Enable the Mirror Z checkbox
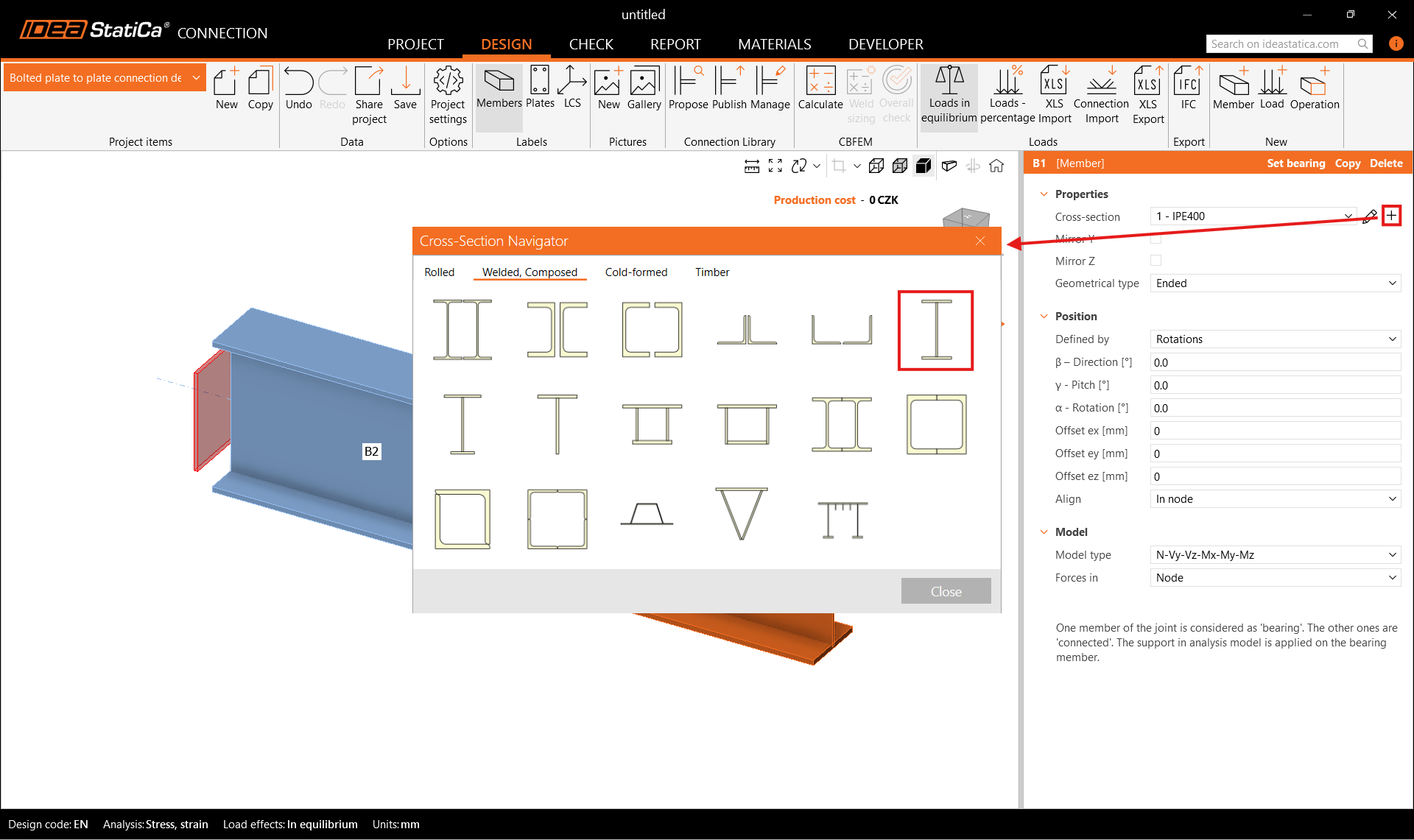 click(1156, 261)
